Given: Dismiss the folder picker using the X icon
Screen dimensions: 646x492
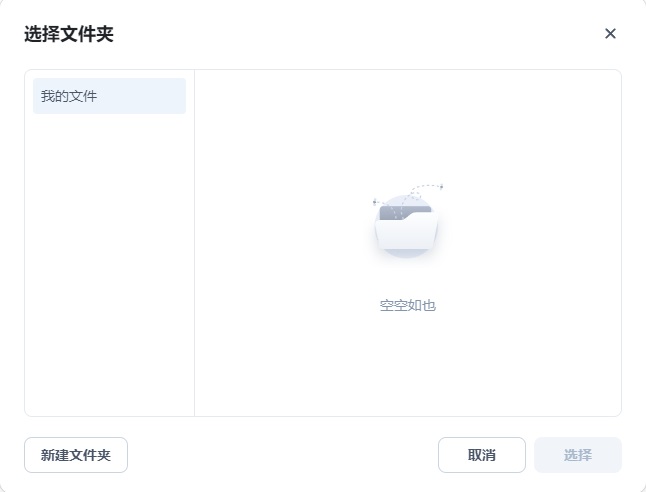Looking at the screenshot, I should click(610, 34).
